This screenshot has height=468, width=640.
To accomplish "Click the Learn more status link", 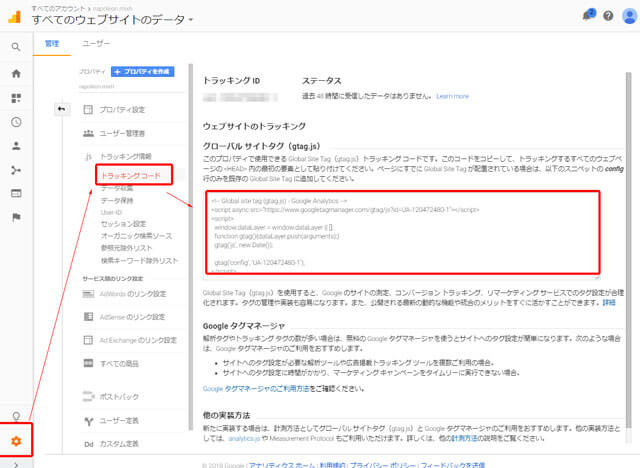I will click(x=452, y=96).
